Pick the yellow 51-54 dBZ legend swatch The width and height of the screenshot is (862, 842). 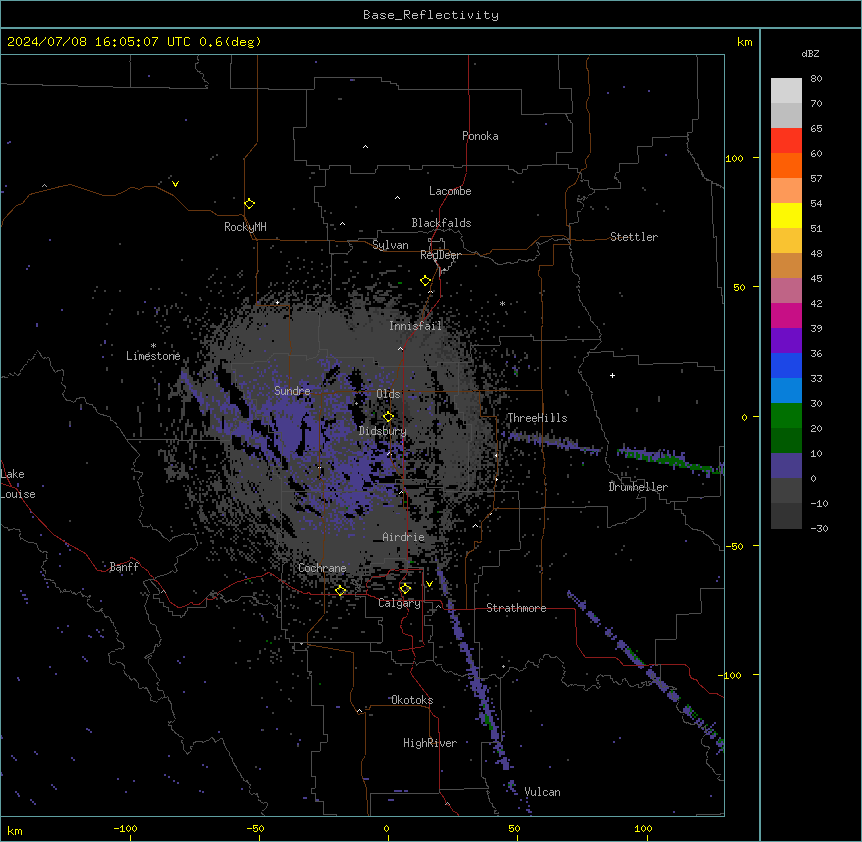point(786,215)
